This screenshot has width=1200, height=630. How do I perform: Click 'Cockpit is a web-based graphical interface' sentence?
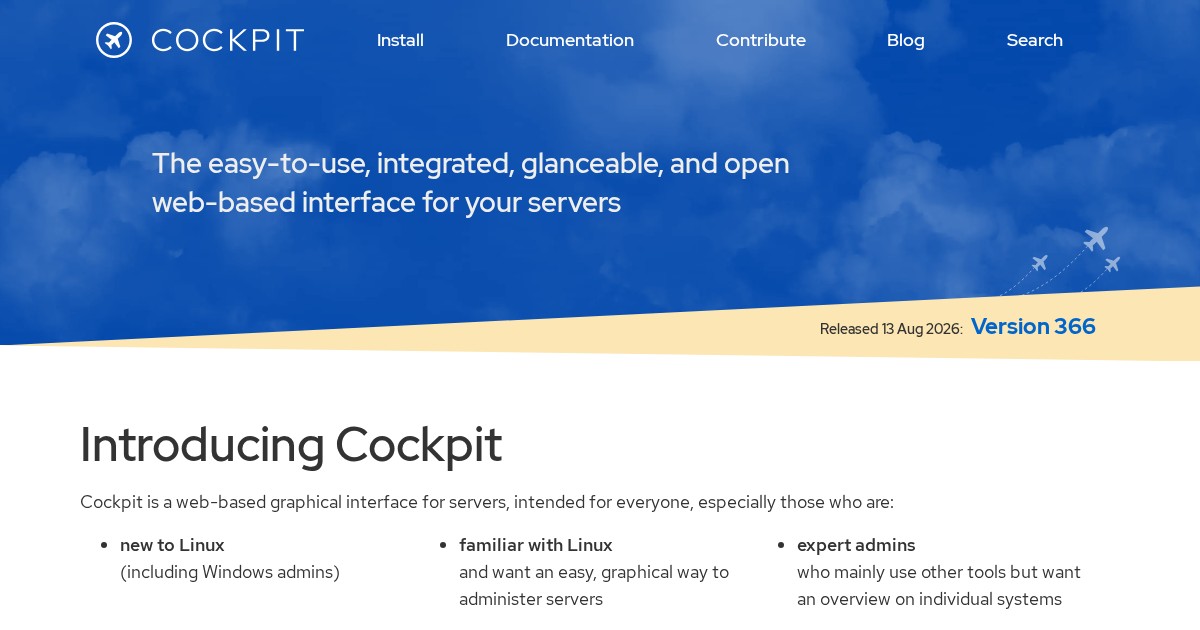coord(487,502)
